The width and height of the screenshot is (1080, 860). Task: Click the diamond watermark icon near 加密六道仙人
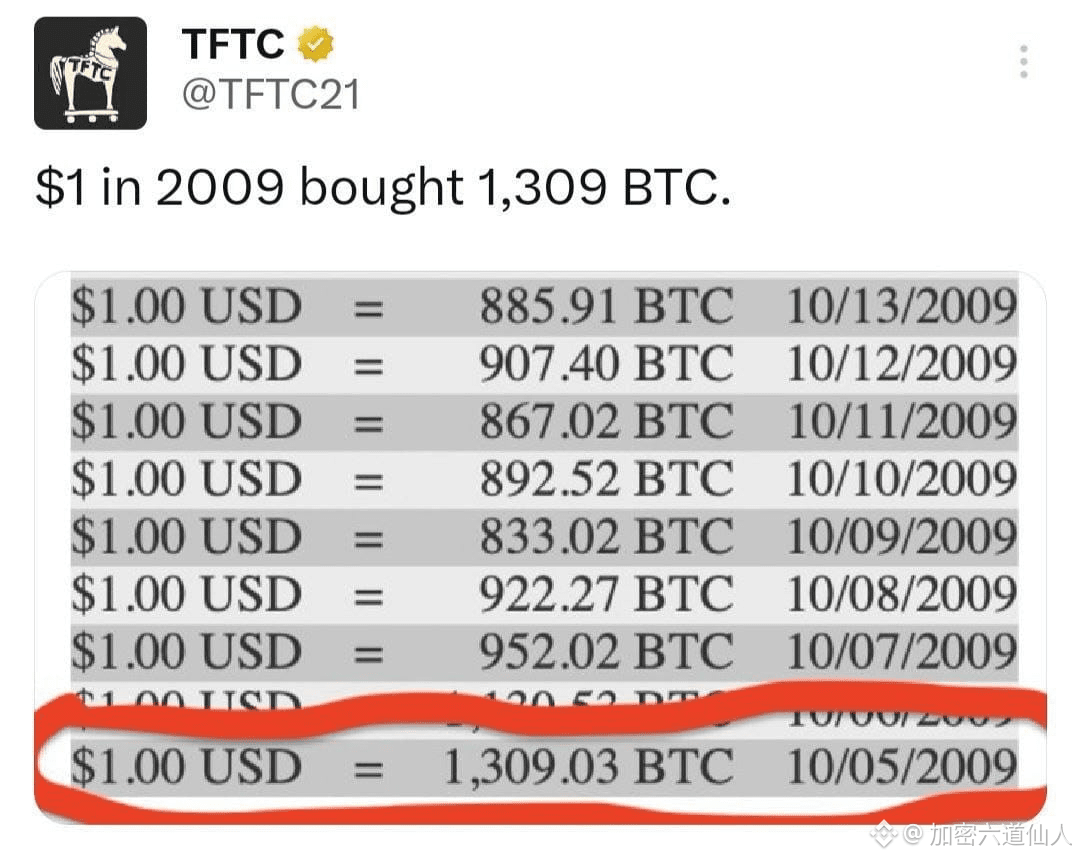(882, 833)
